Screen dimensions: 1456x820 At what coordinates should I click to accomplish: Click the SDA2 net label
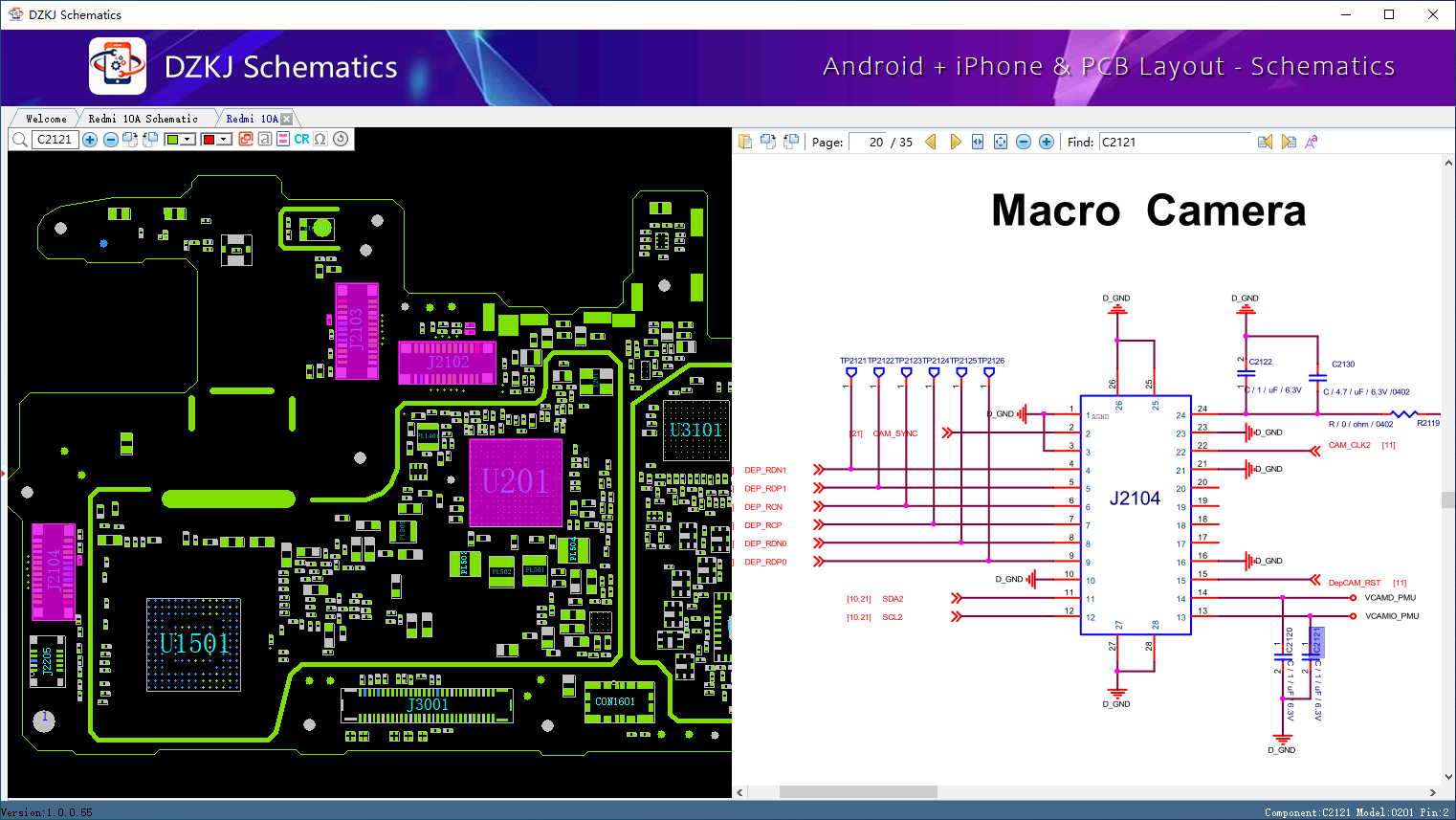893,599
